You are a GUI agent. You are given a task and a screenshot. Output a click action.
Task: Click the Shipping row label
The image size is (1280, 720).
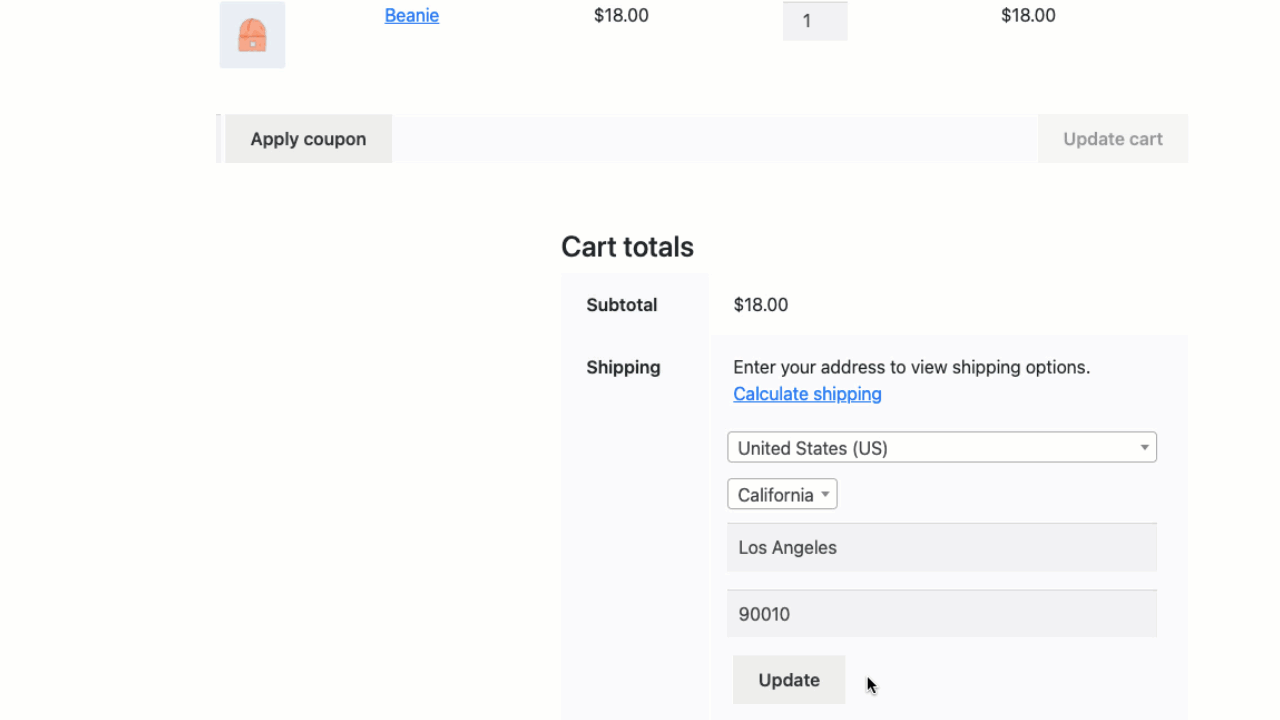coord(623,367)
